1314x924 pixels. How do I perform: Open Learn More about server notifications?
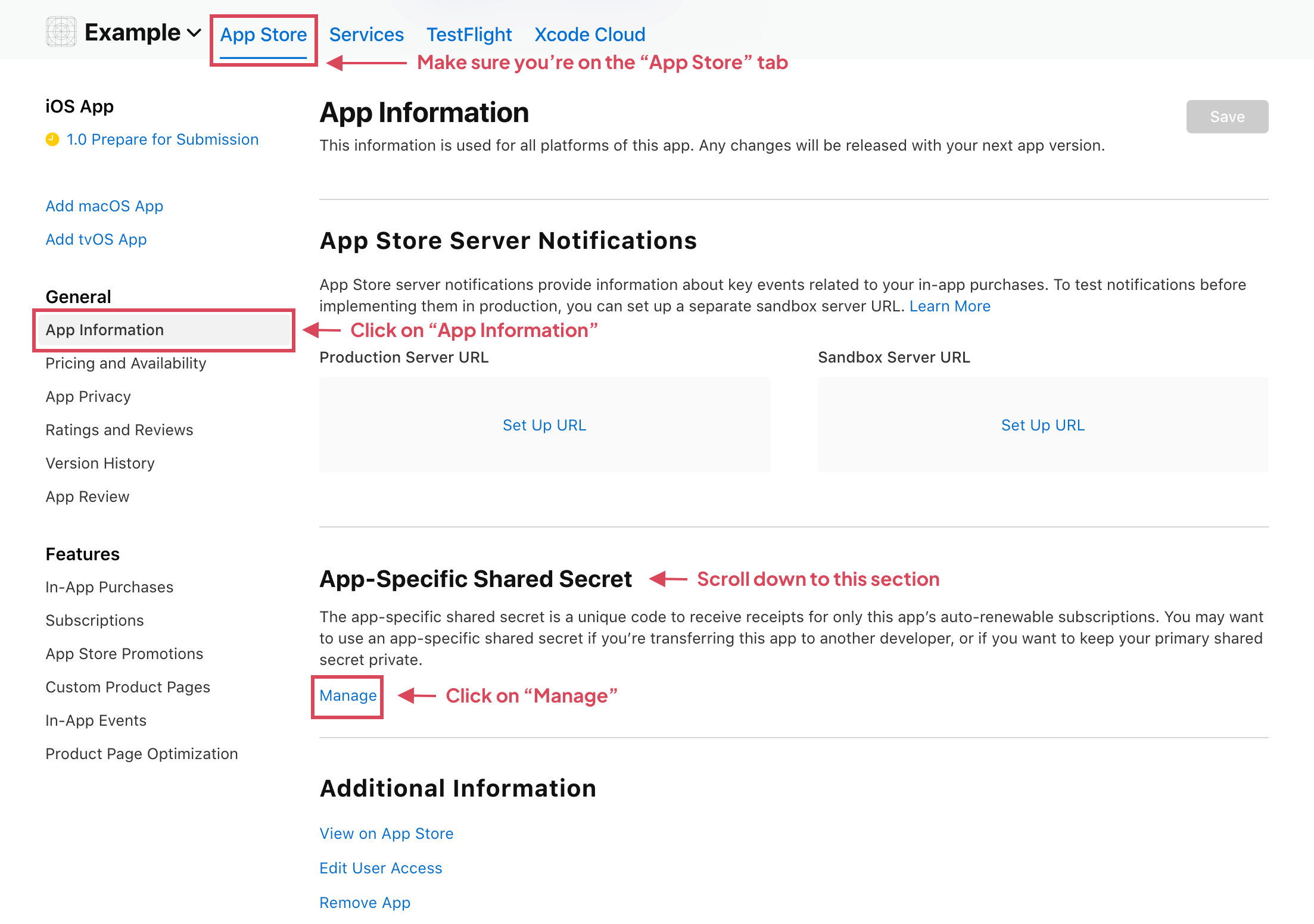pos(949,306)
